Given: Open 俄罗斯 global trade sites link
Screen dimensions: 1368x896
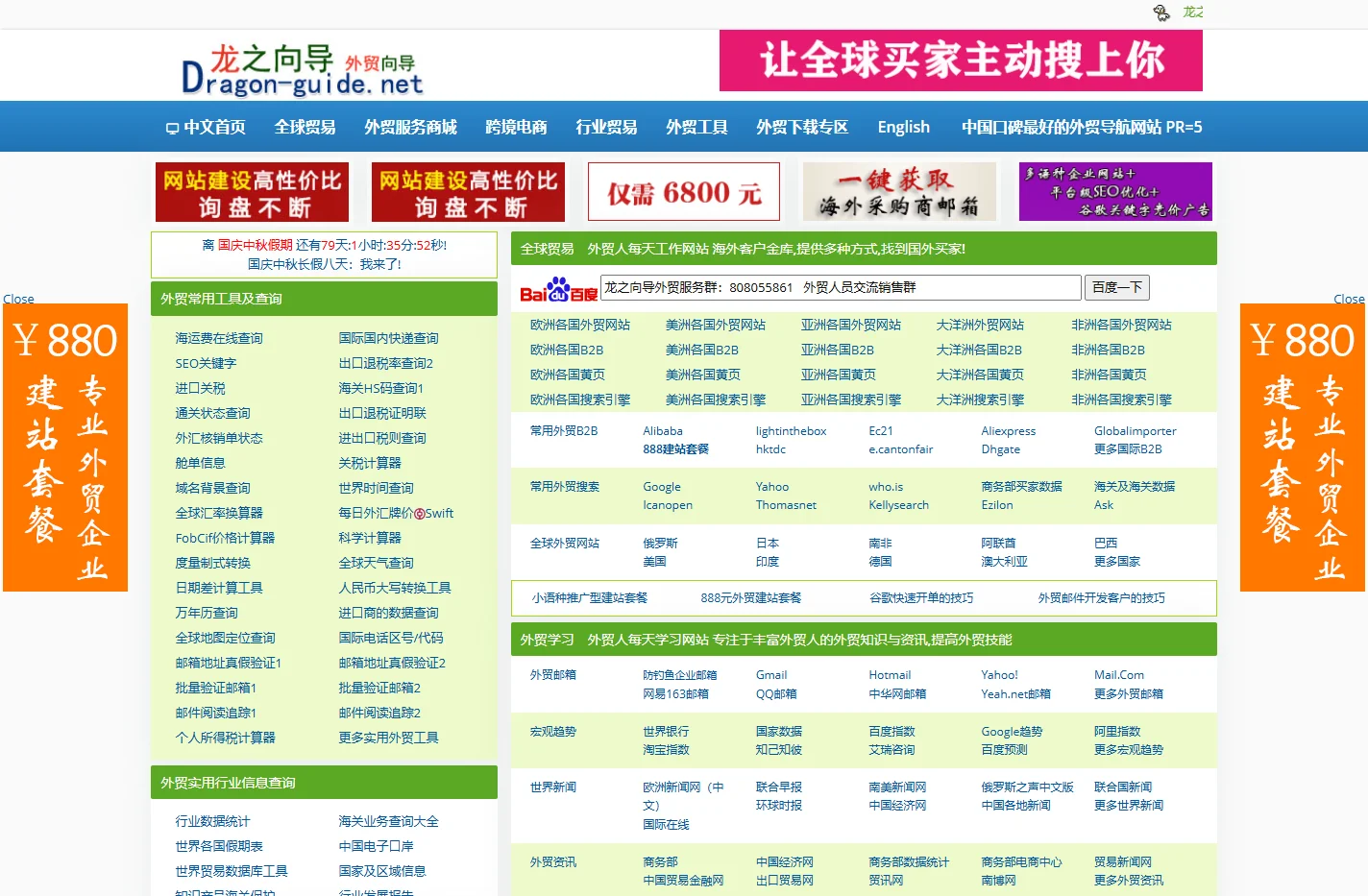Looking at the screenshot, I should [x=660, y=543].
